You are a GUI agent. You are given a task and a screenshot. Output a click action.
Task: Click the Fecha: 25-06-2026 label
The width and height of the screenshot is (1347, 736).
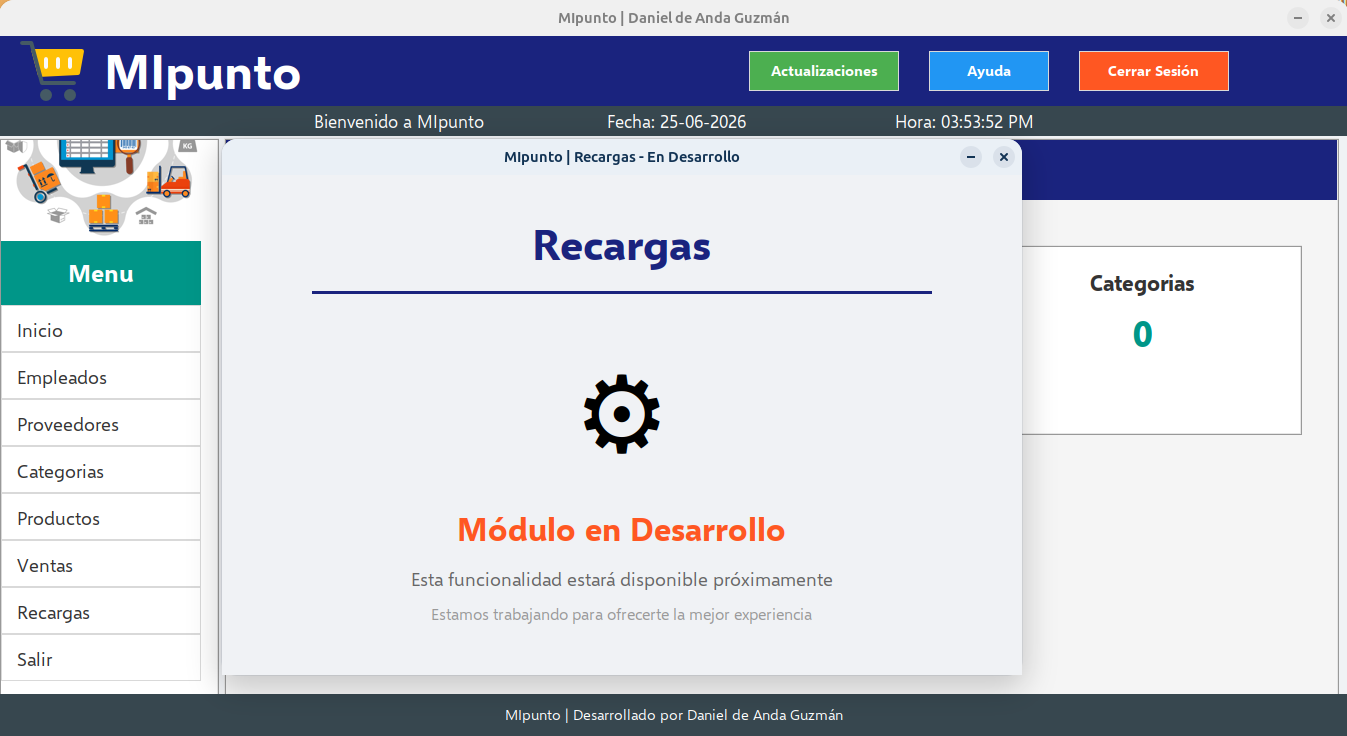click(677, 122)
